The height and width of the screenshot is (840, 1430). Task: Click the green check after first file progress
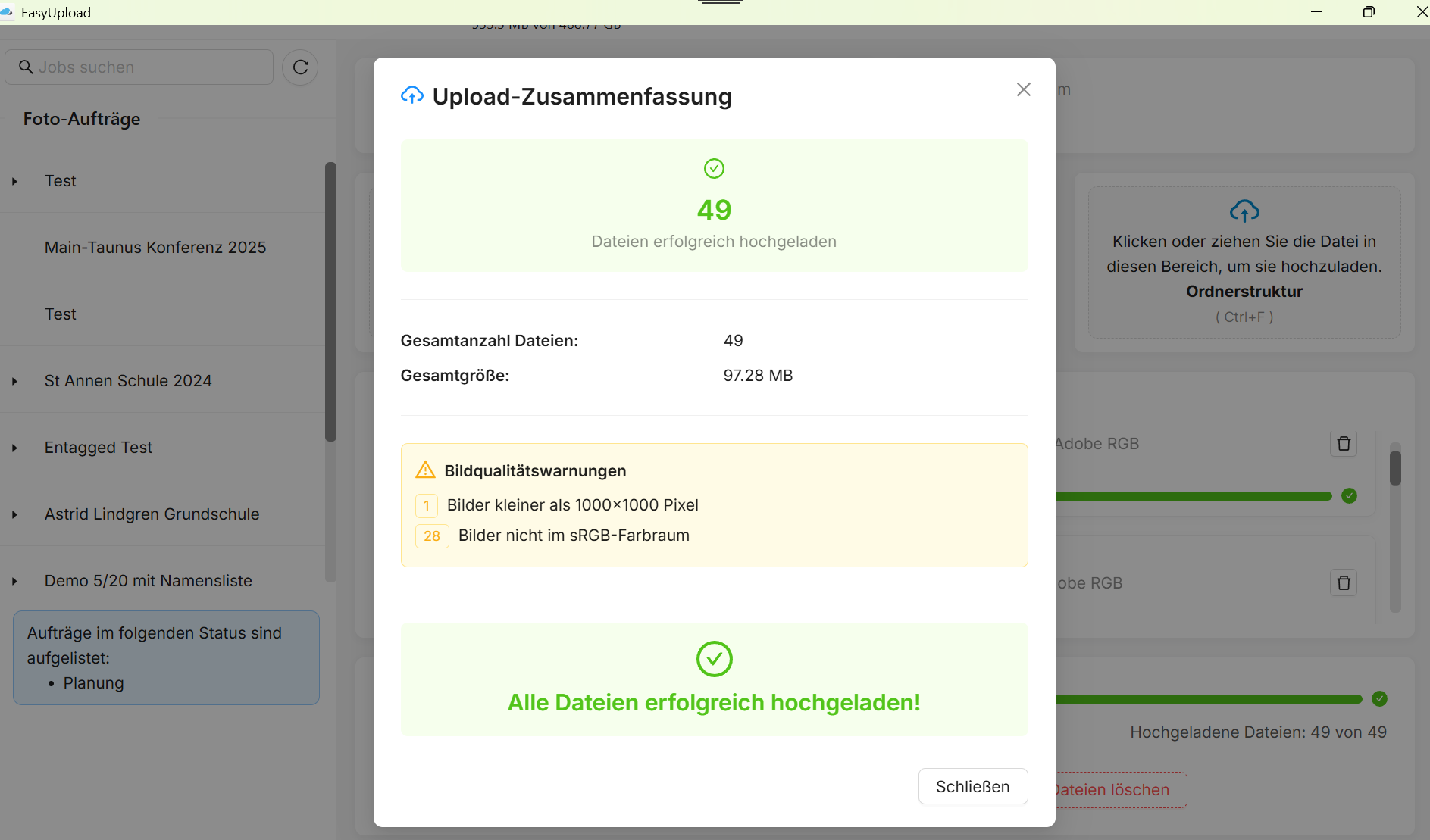1349,496
